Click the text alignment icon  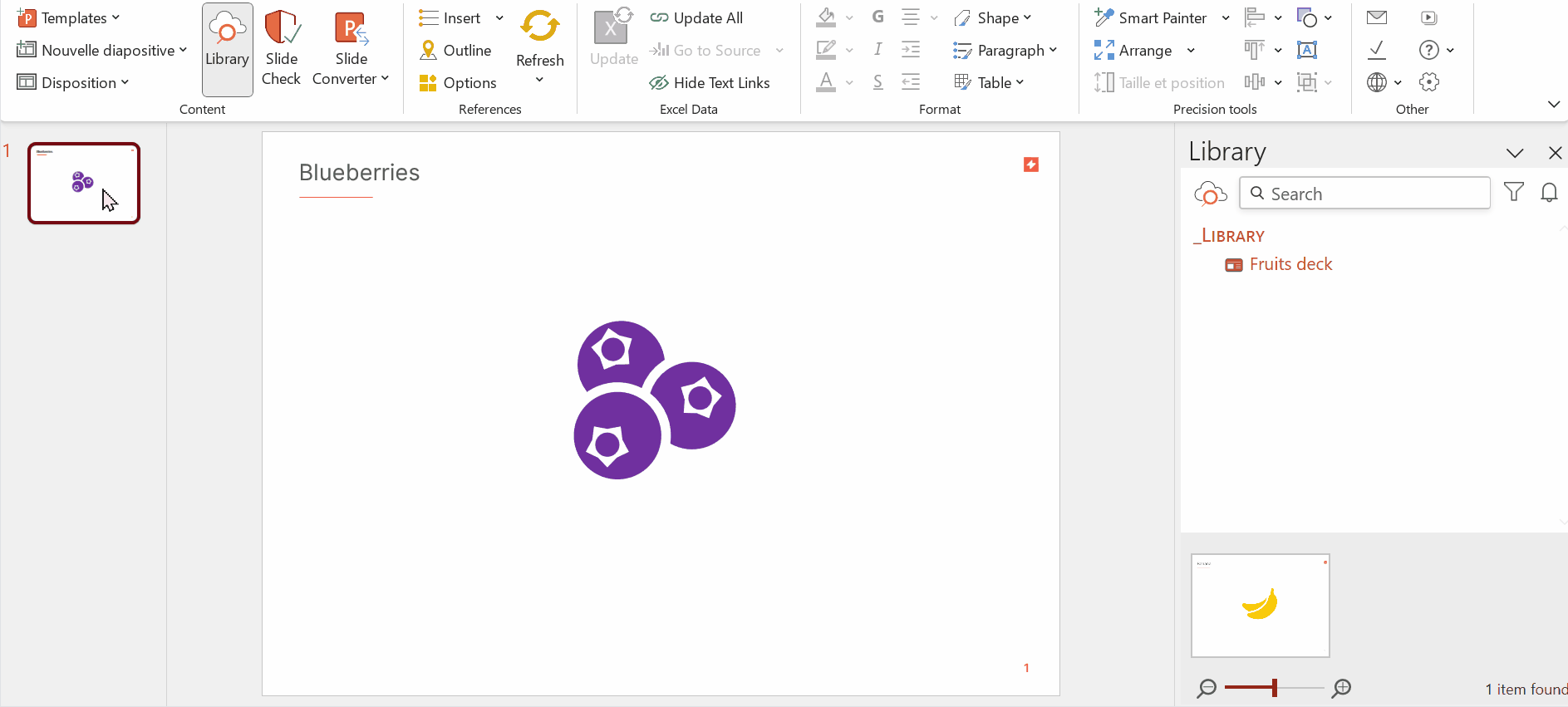tap(911, 17)
